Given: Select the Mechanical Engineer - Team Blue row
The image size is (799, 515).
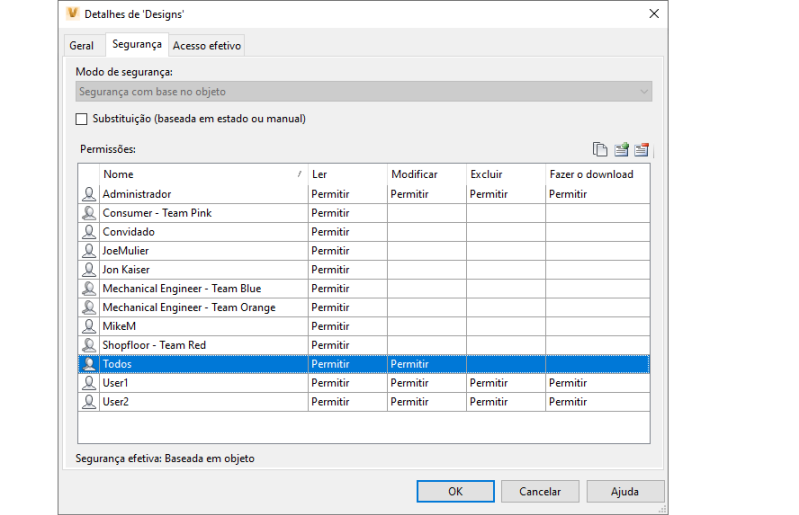Looking at the screenshot, I should pos(181,289).
